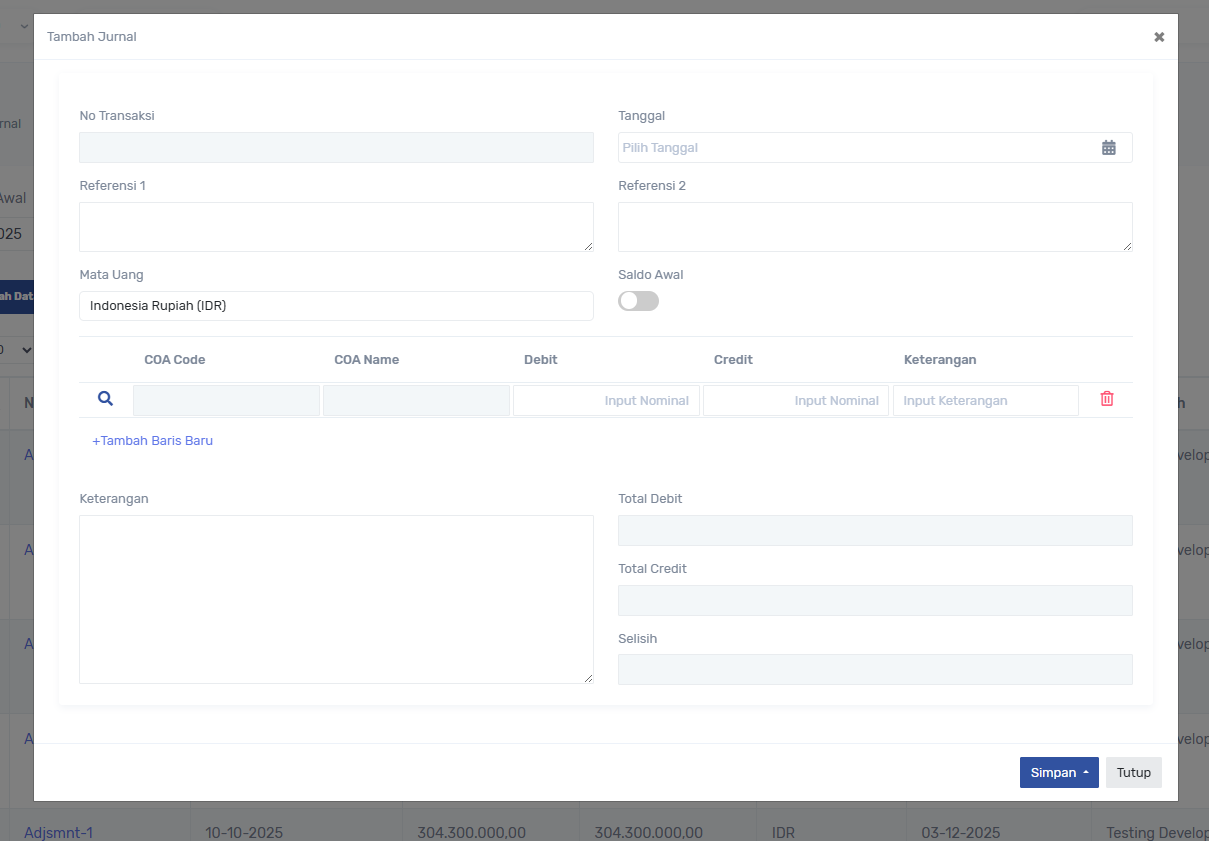Expand the Simpan button caret menu
Viewport: 1209px width, 841px height.
click(x=1086, y=773)
